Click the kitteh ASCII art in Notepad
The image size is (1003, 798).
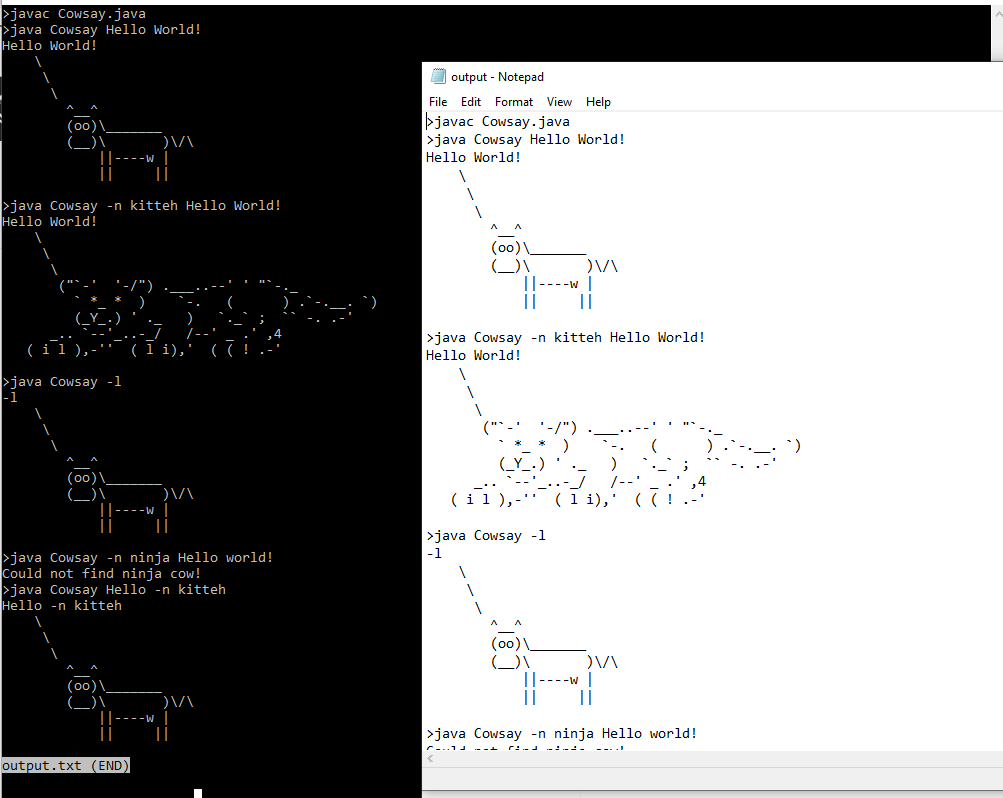coord(626,464)
